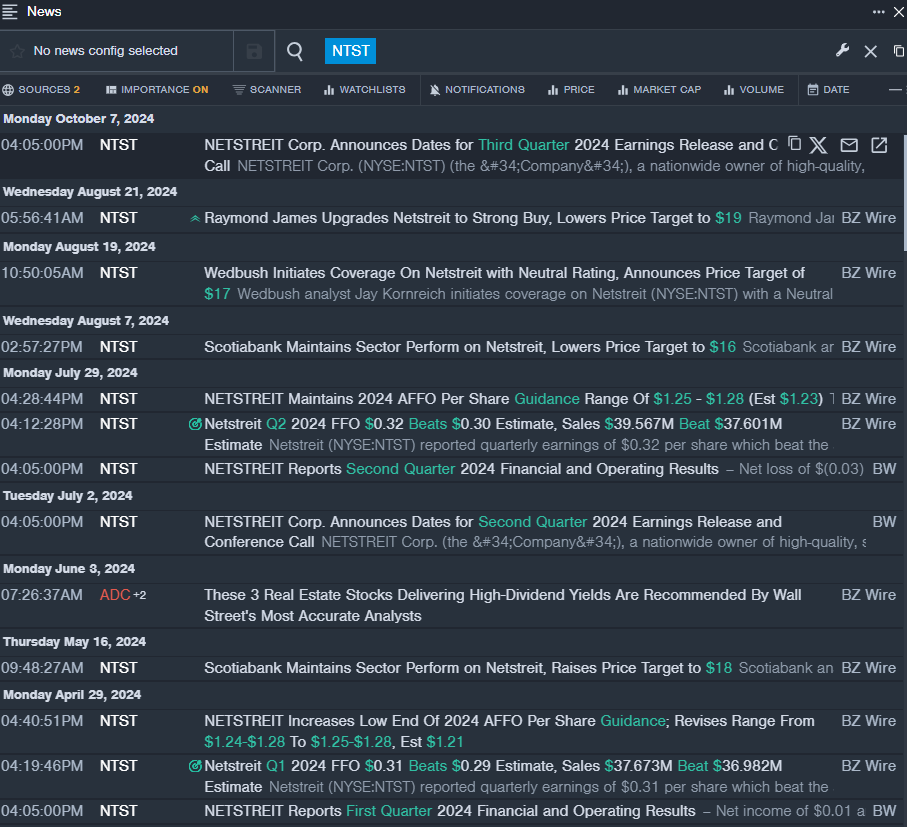This screenshot has width=907, height=827.
Task: Expand the Sources filter dropdown
Action: tap(41, 90)
